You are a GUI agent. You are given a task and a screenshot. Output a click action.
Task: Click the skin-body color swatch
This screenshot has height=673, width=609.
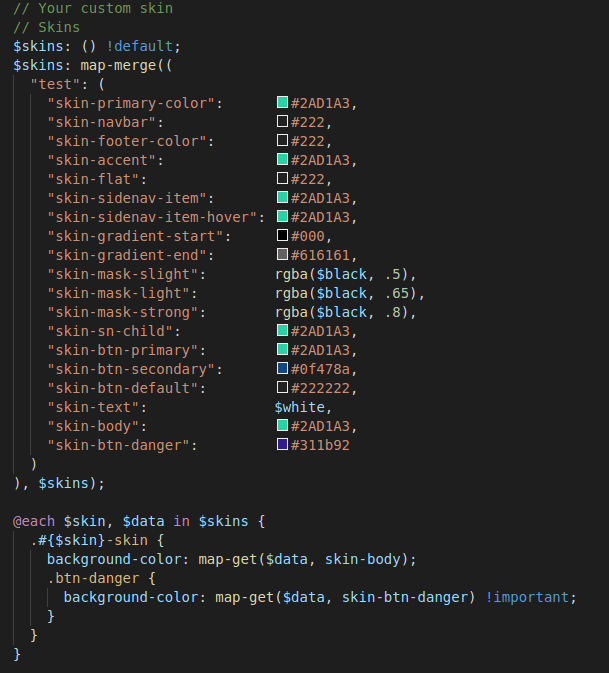(282, 425)
